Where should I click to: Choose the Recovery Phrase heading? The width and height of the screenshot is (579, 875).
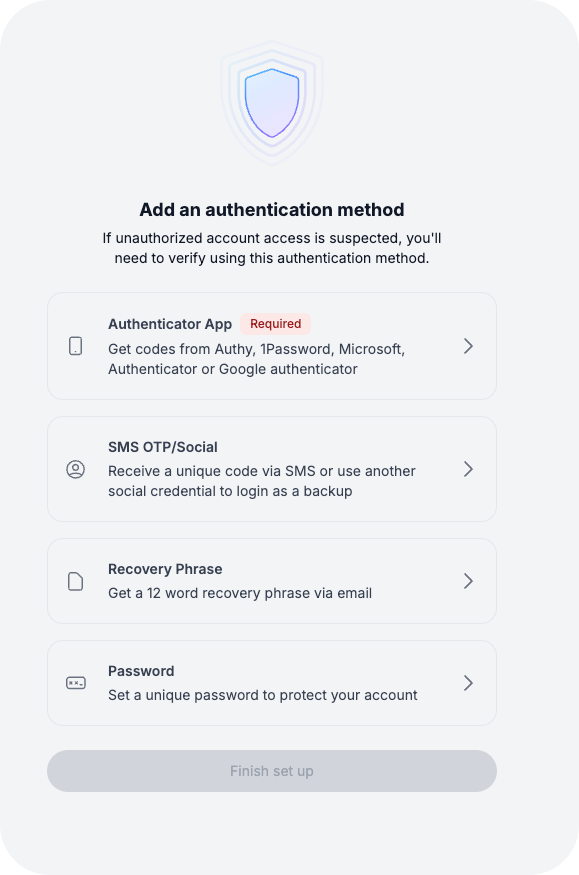pyautogui.click(x=165, y=569)
